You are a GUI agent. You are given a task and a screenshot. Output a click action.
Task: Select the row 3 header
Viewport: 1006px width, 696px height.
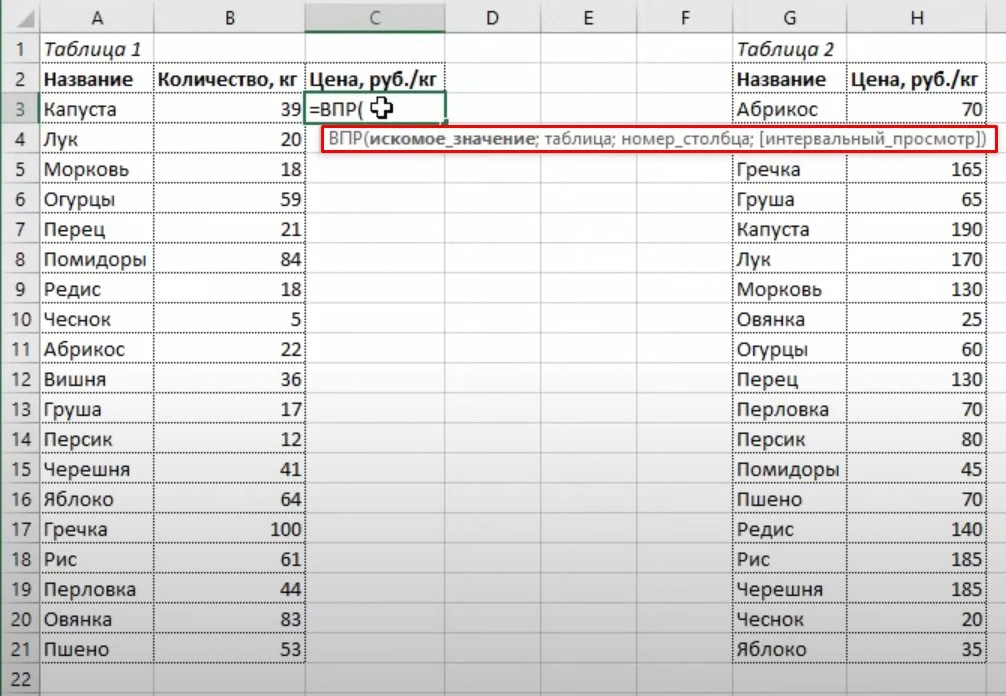[20, 109]
